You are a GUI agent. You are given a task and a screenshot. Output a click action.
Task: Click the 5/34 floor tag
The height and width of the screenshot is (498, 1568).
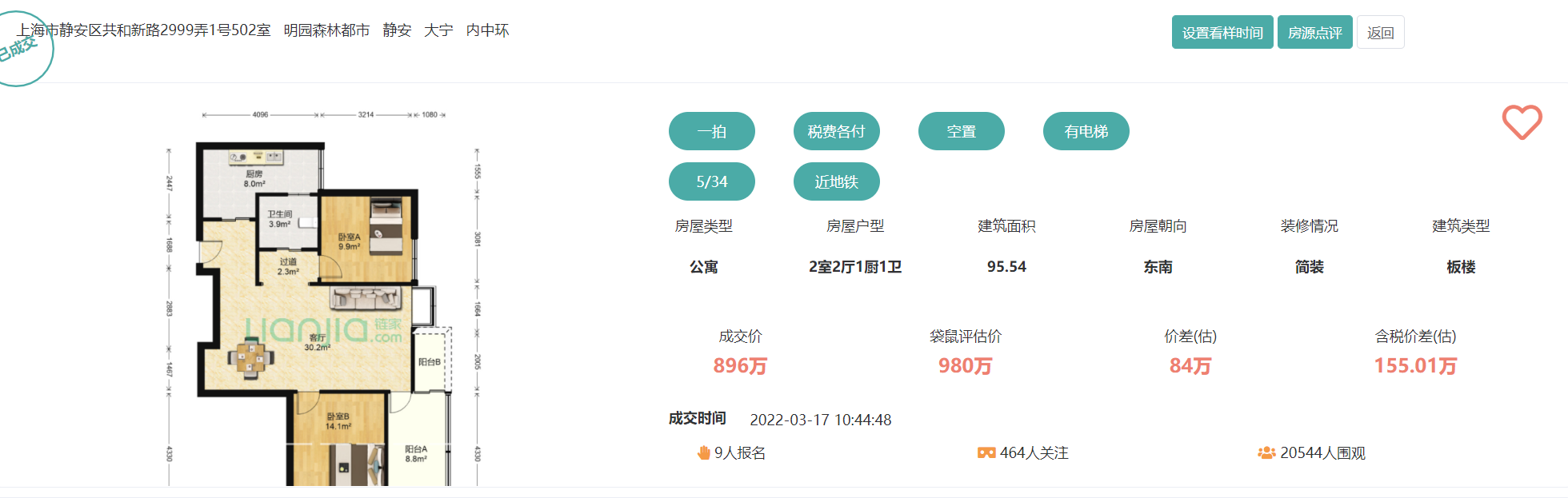[711, 181]
